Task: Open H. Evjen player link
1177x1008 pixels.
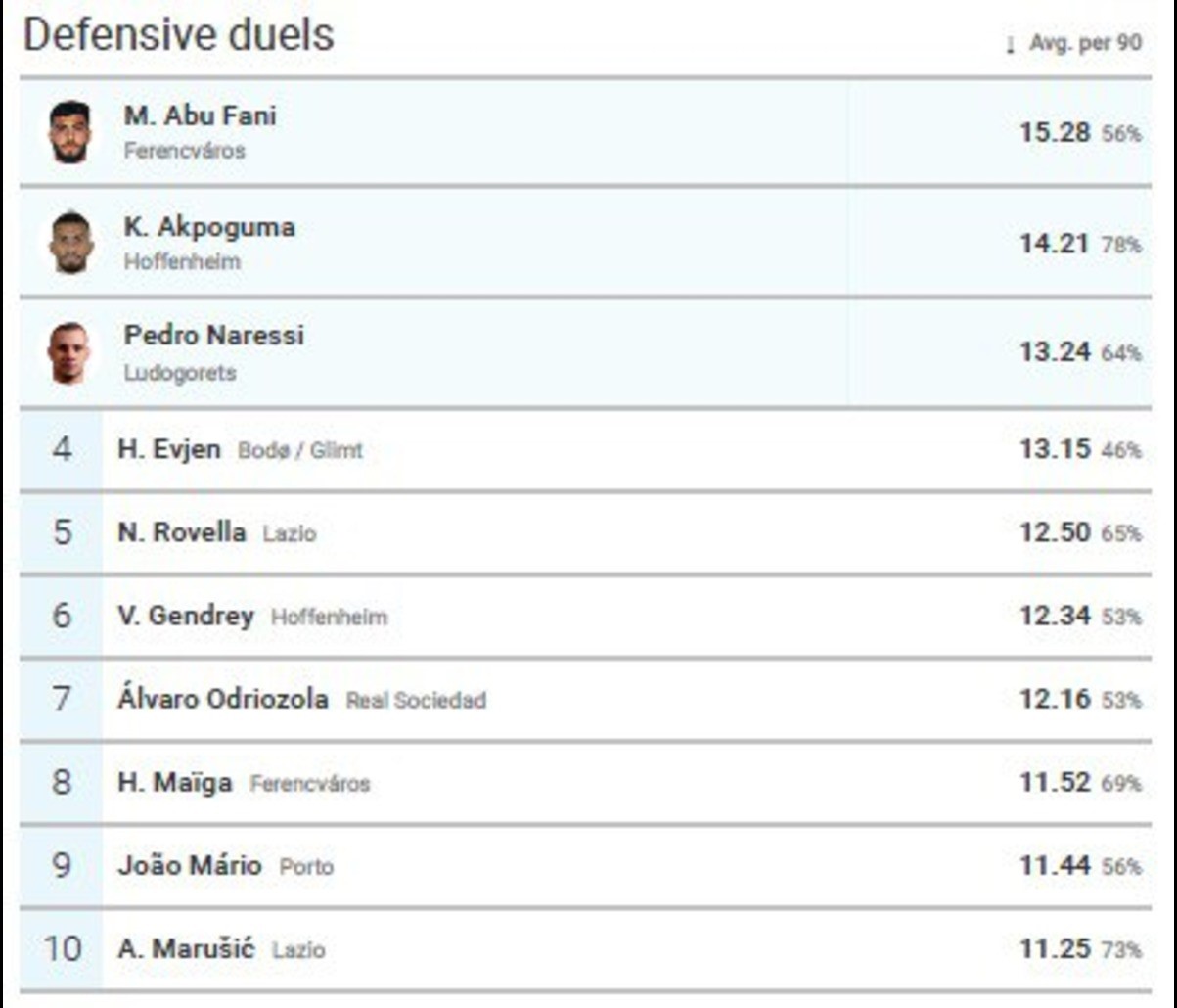Action: coord(168,450)
